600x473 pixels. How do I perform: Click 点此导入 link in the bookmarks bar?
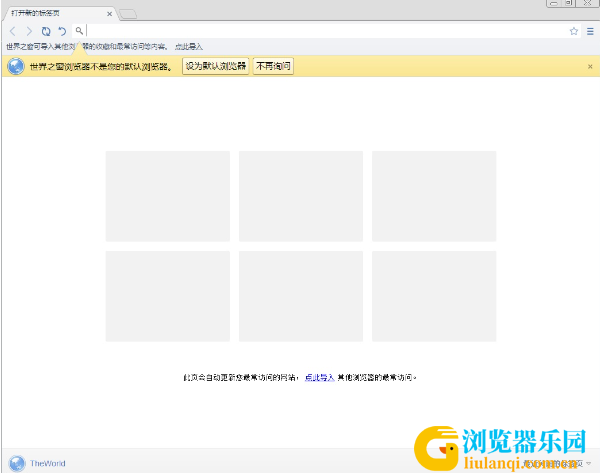(189, 47)
